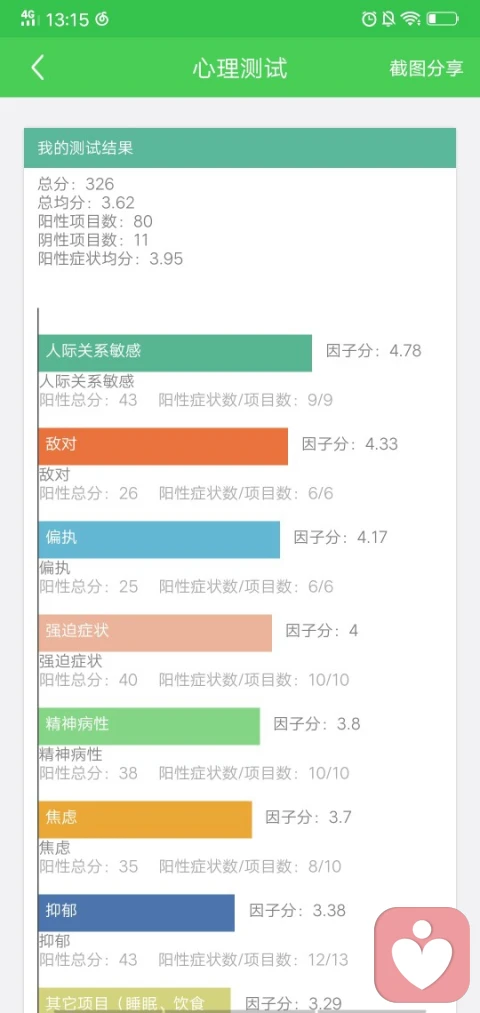
Task: Tap the alarm clock status icon
Action: coord(369,19)
